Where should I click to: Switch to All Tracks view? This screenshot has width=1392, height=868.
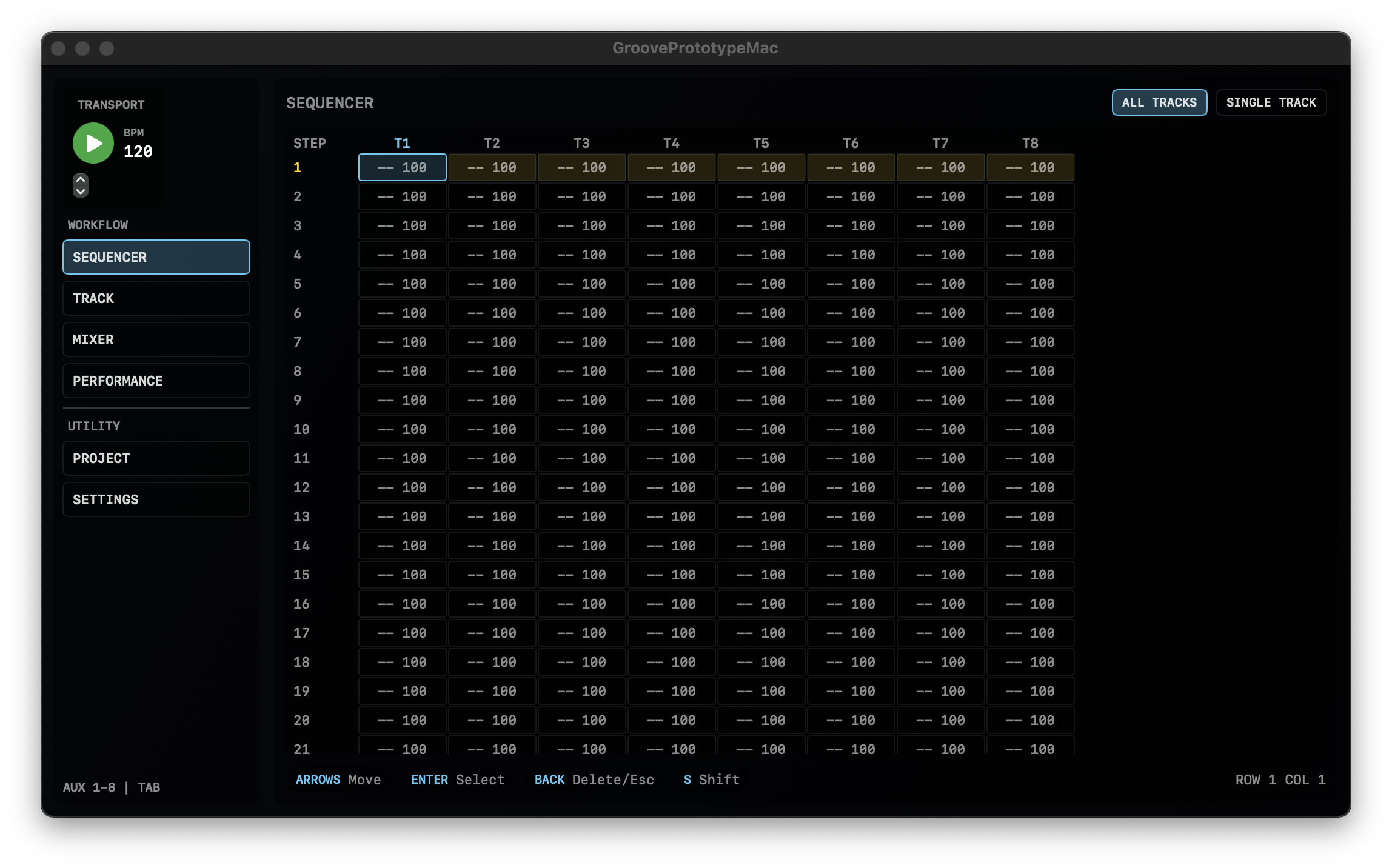1159,102
